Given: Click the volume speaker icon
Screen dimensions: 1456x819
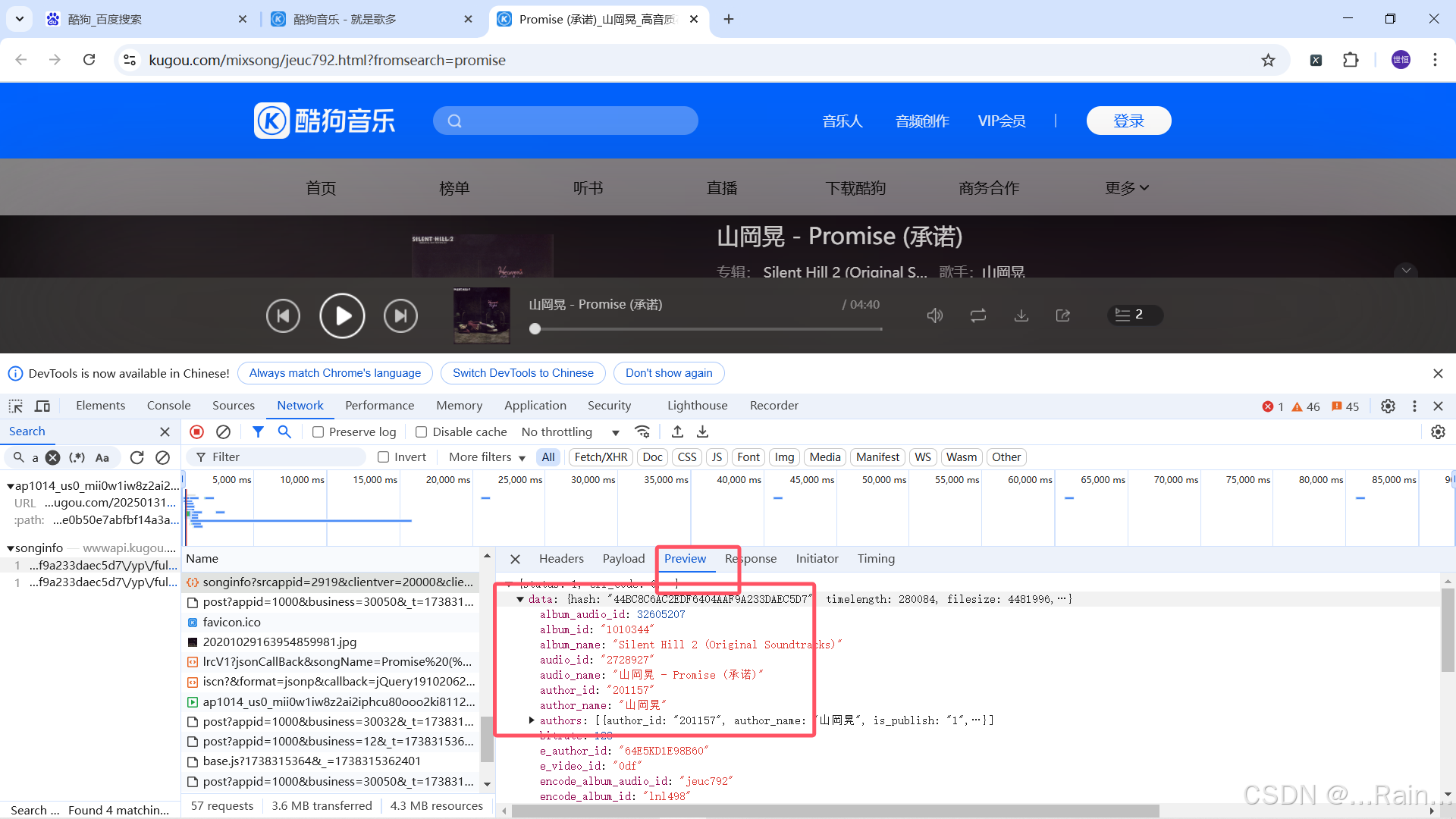Looking at the screenshot, I should click(935, 315).
